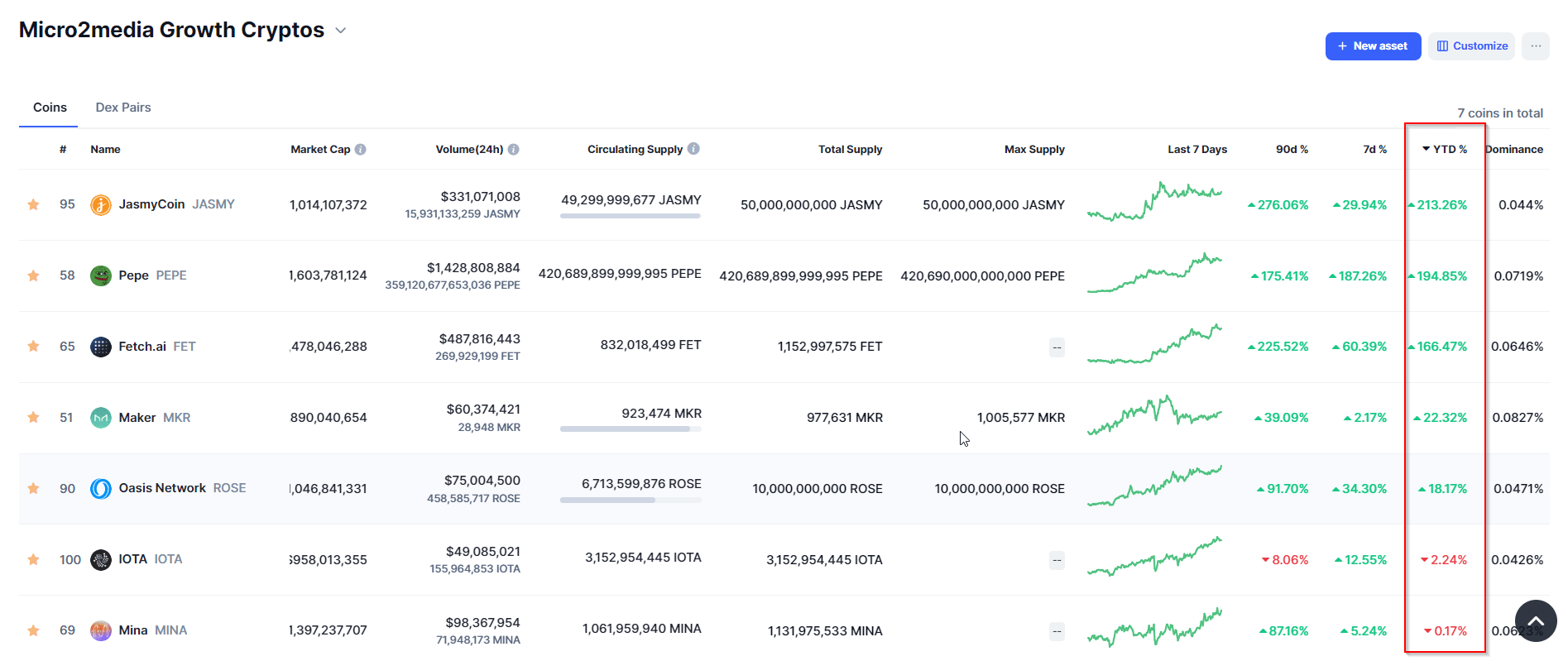Open Oasis Network coin logo
This screenshot has height=661, width=1568.
(101, 488)
